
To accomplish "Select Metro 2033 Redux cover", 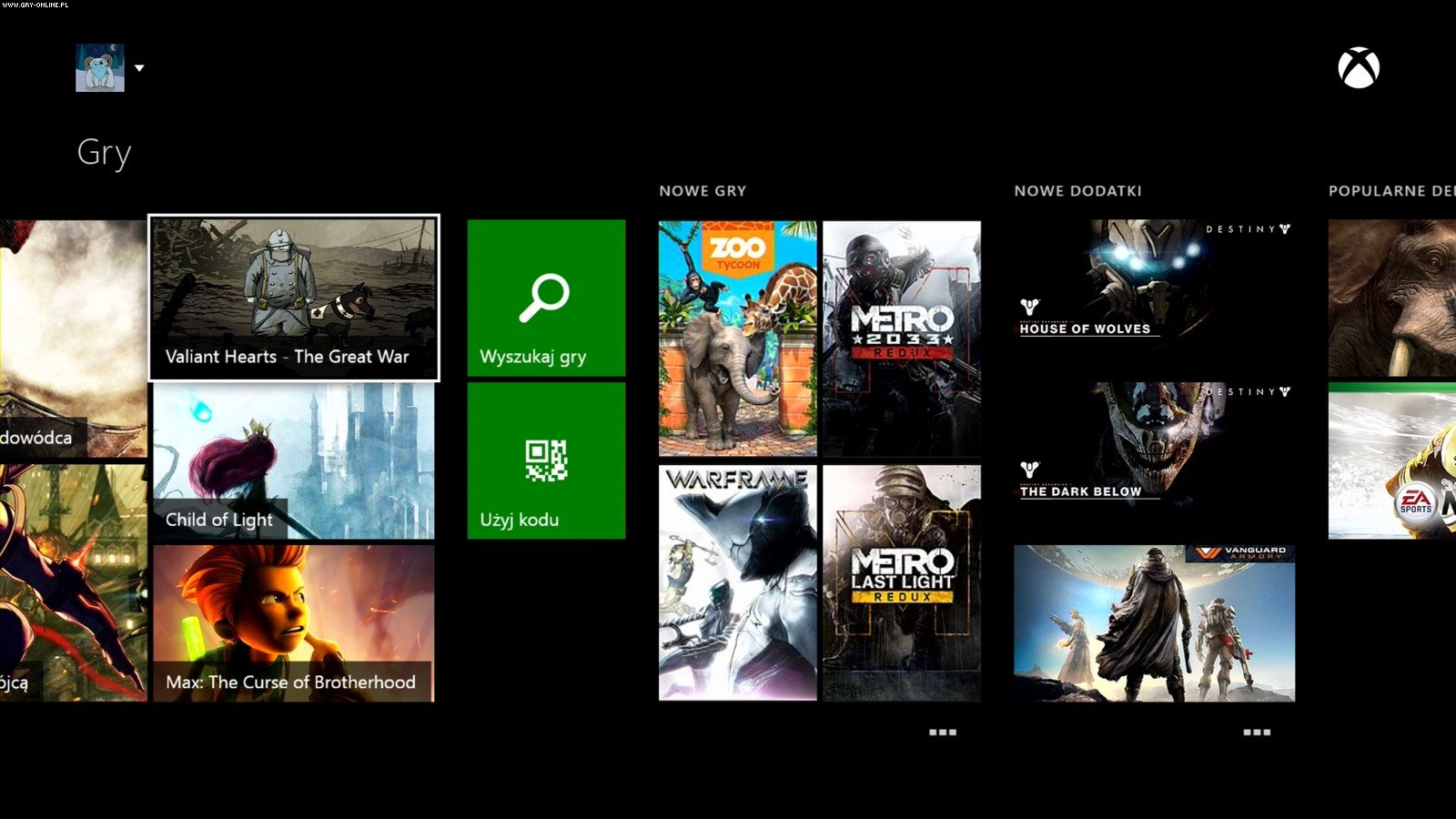I will click(x=902, y=338).
